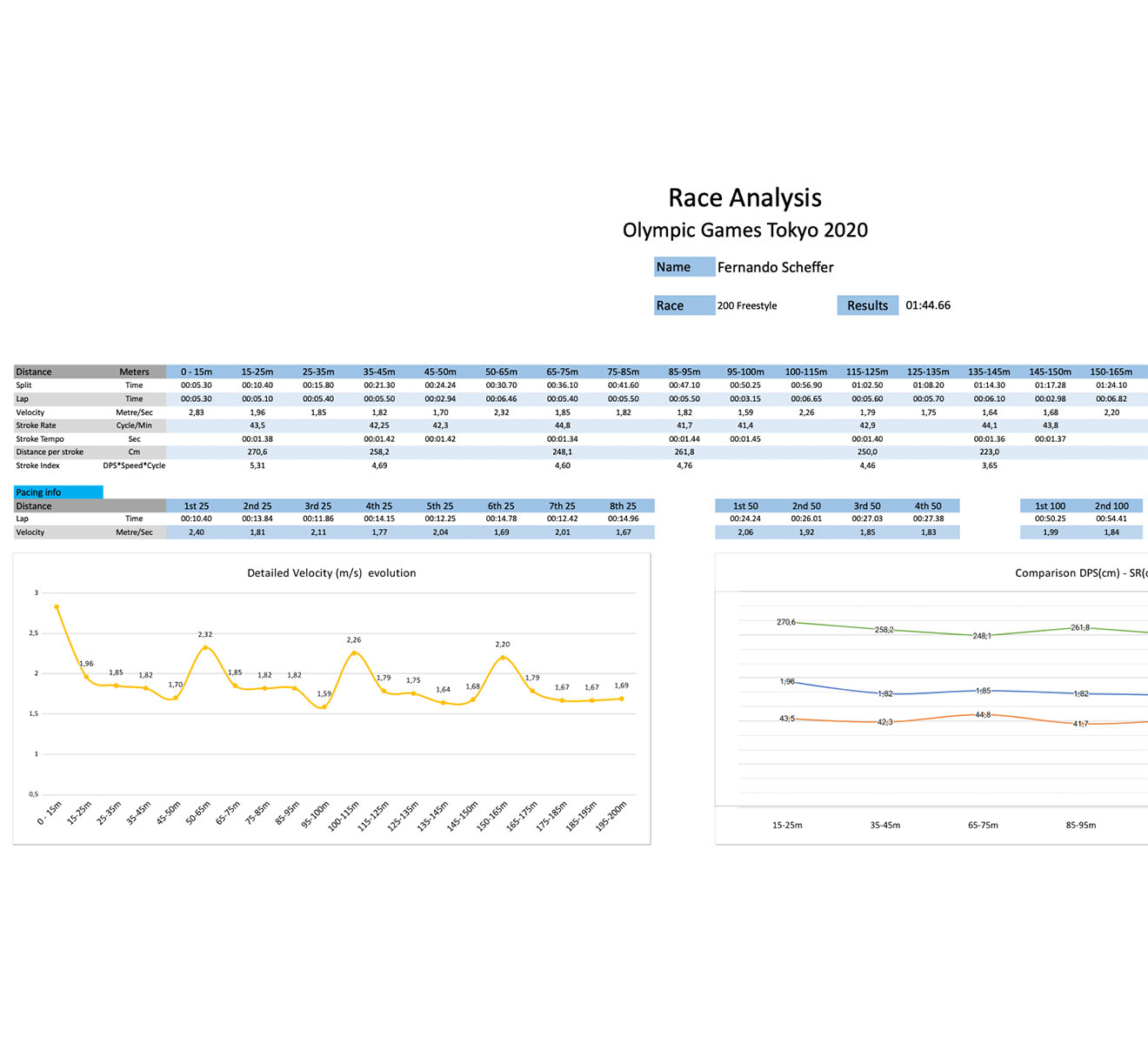
Task: Click the Comparison DPS(cm) chart title
Action: tap(1080, 573)
